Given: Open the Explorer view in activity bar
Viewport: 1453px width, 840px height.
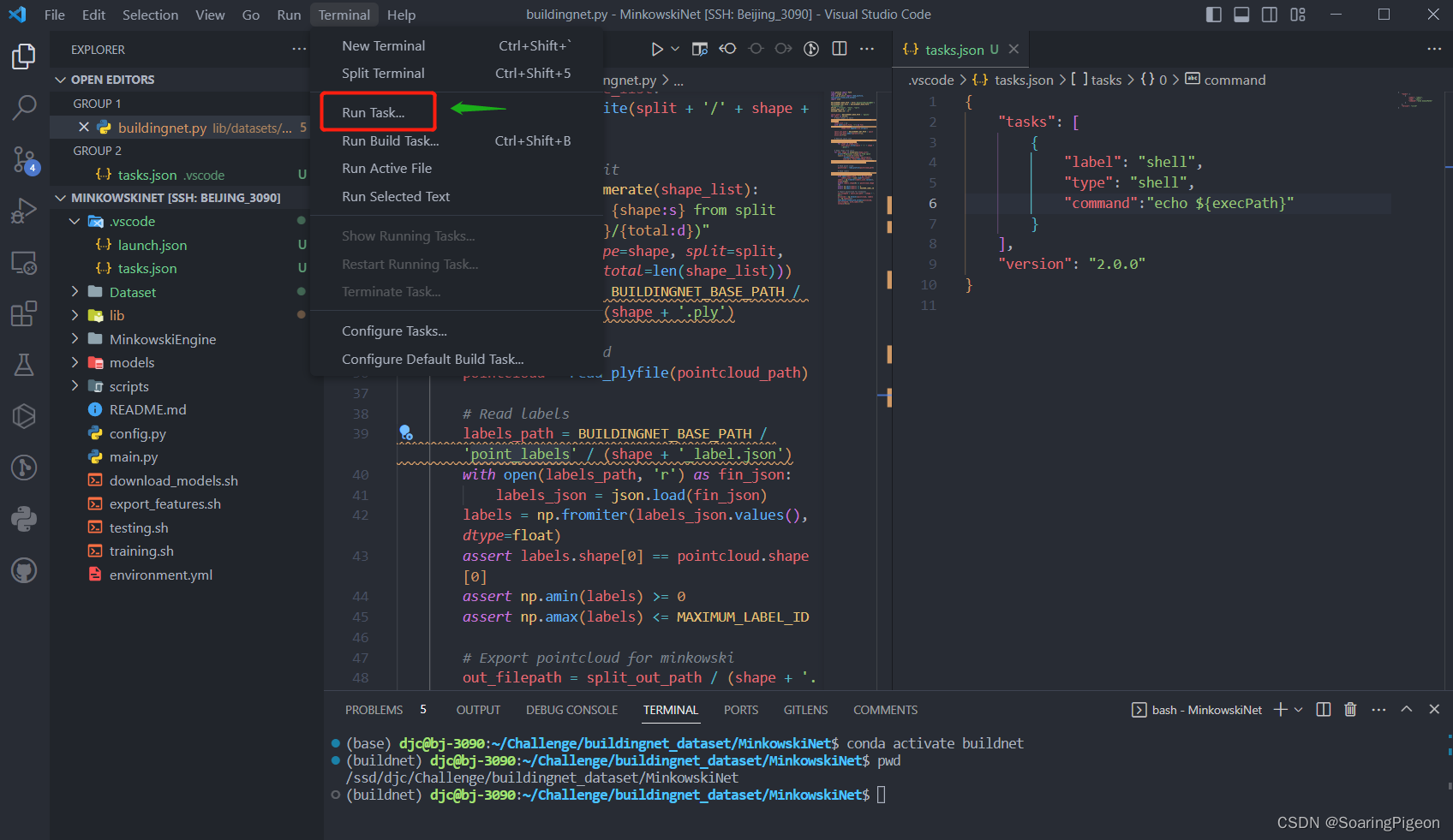Looking at the screenshot, I should (x=24, y=57).
